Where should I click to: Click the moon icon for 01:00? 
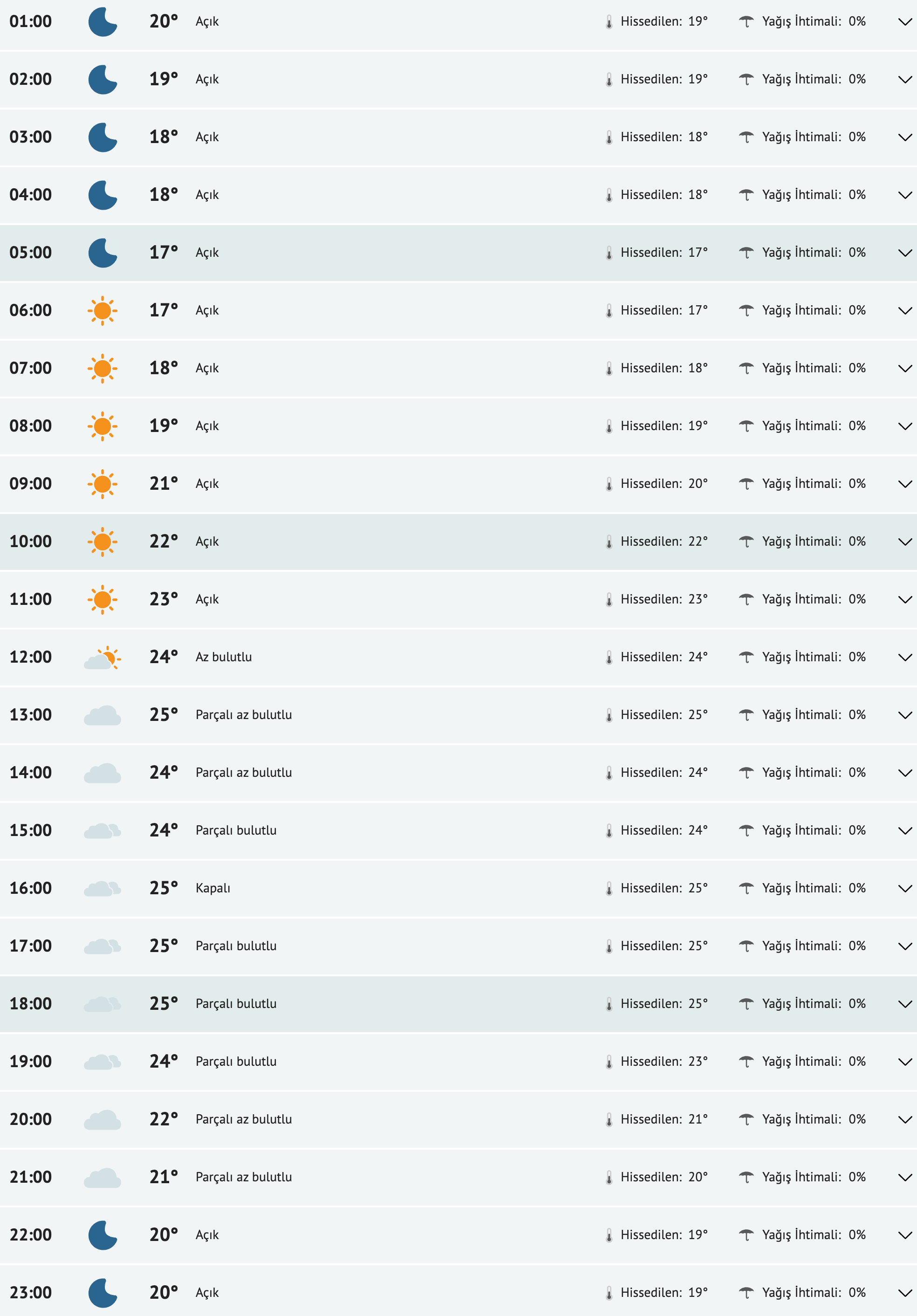[103, 22]
